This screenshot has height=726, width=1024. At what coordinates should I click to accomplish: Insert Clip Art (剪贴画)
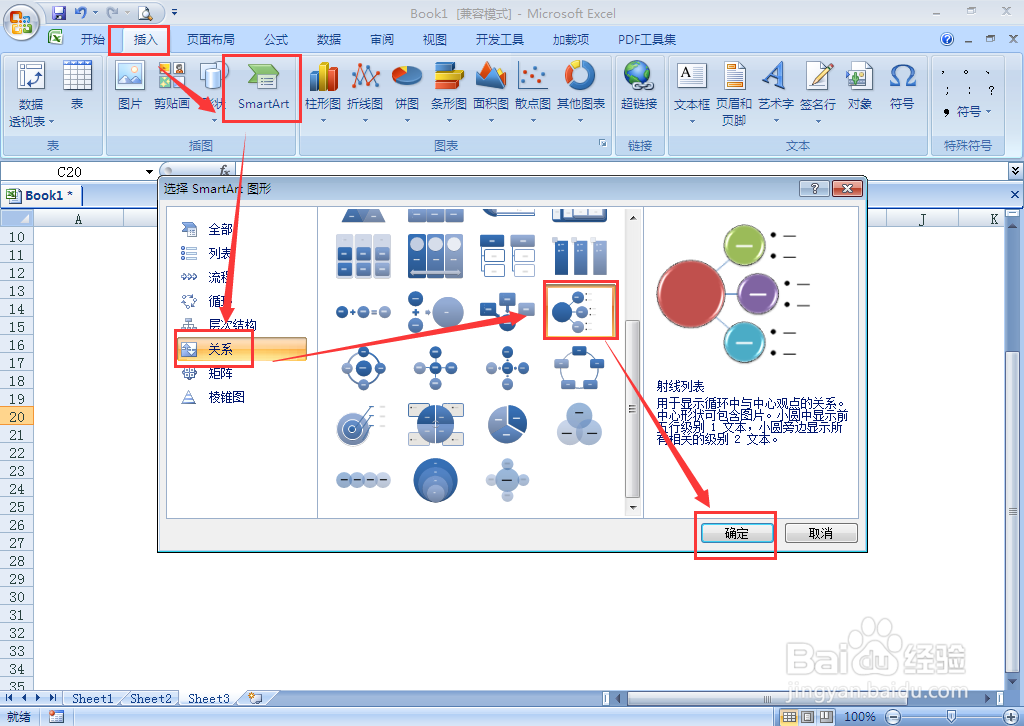point(172,86)
